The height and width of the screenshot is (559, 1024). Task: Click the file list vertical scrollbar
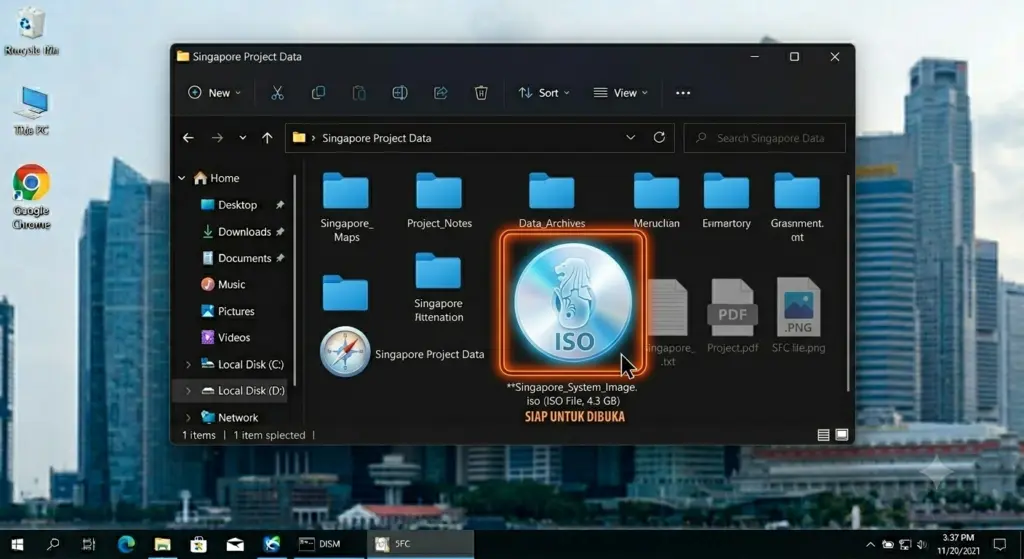click(x=848, y=283)
